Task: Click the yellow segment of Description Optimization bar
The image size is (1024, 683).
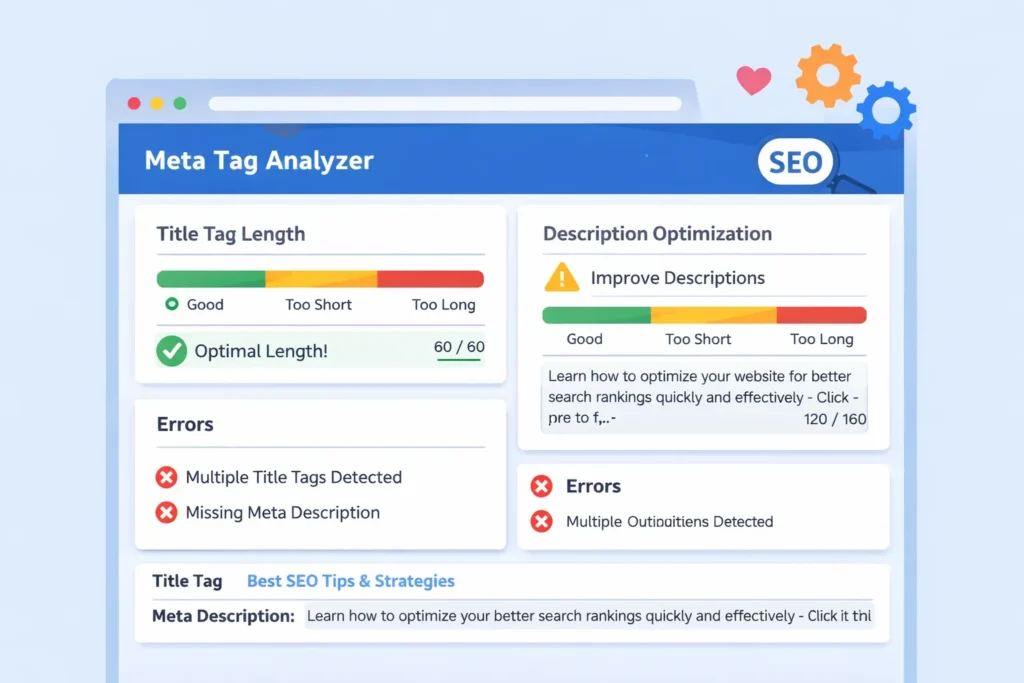Action: pos(713,315)
